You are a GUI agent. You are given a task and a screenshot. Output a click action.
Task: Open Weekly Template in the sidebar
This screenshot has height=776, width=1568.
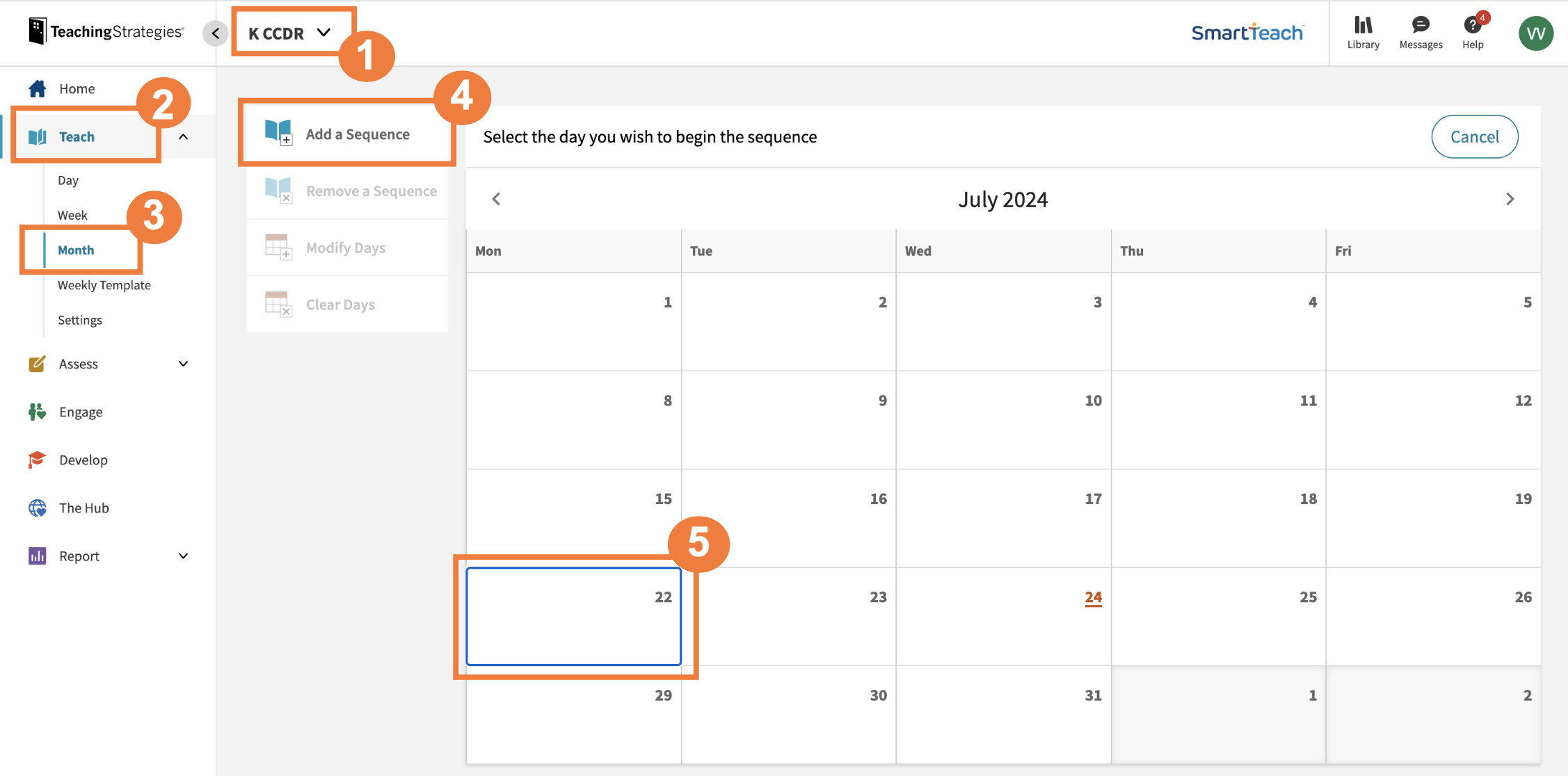pyautogui.click(x=104, y=285)
